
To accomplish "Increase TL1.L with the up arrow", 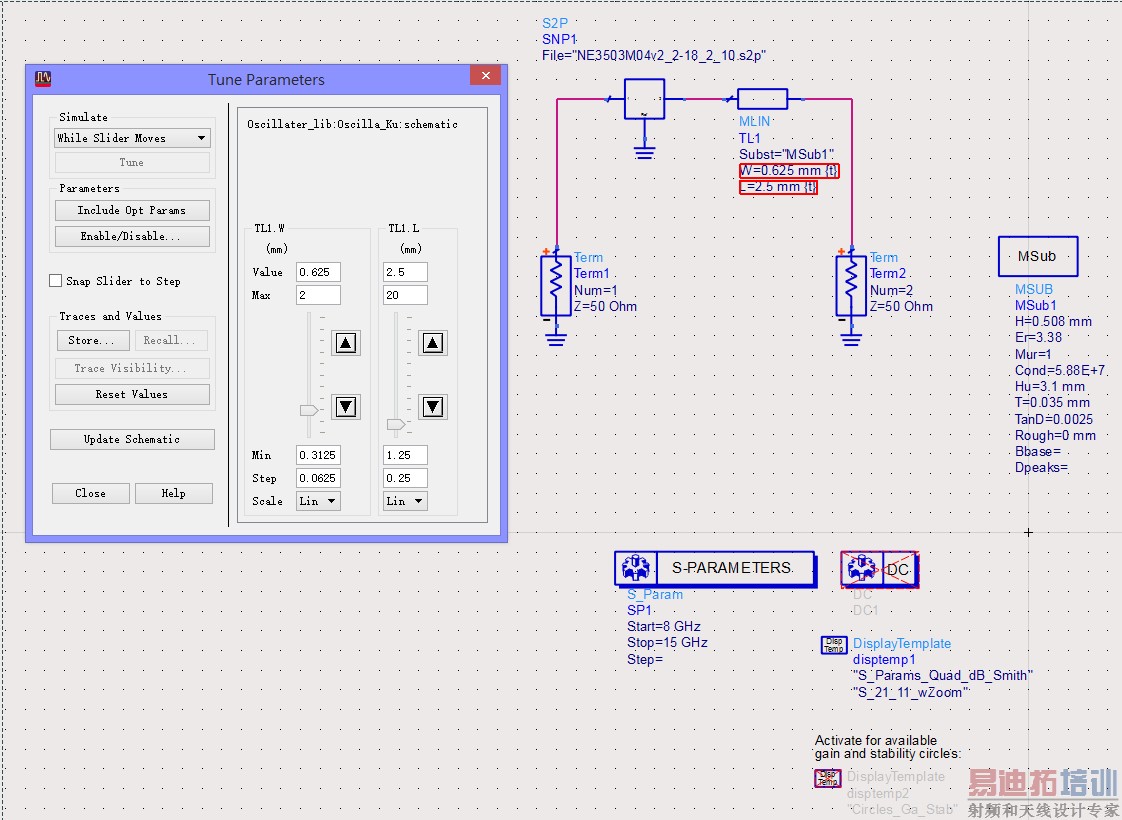I will 432,343.
